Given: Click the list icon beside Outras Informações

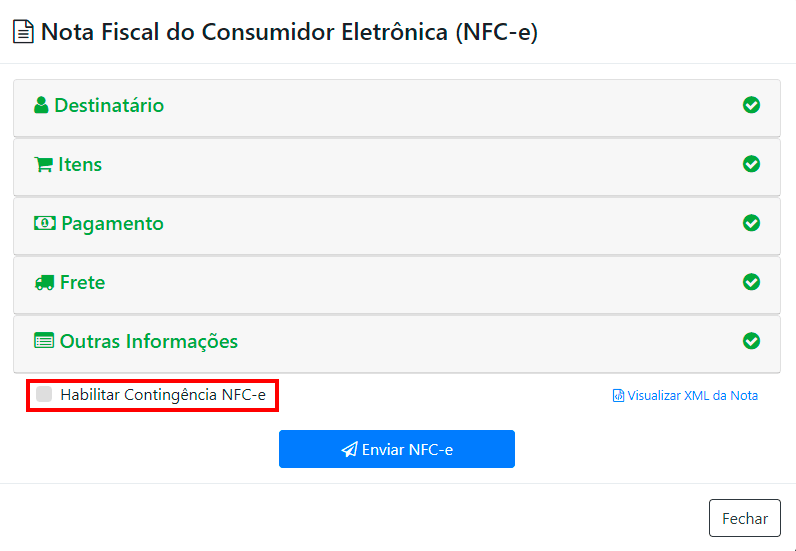Looking at the screenshot, I should click(x=44, y=341).
